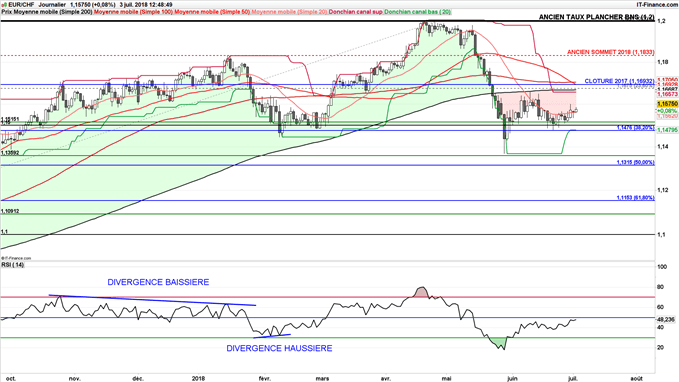This screenshot has height=382, width=679.
Task: Click the DIVERGENCE HAUSSIERE annotation
Action: pyautogui.click(x=279, y=348)
